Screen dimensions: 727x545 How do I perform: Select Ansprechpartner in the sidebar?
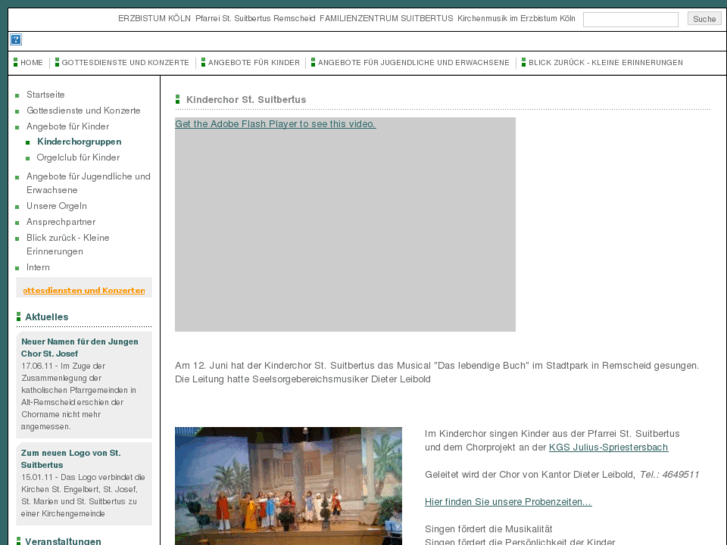click(x=61, y=222)
